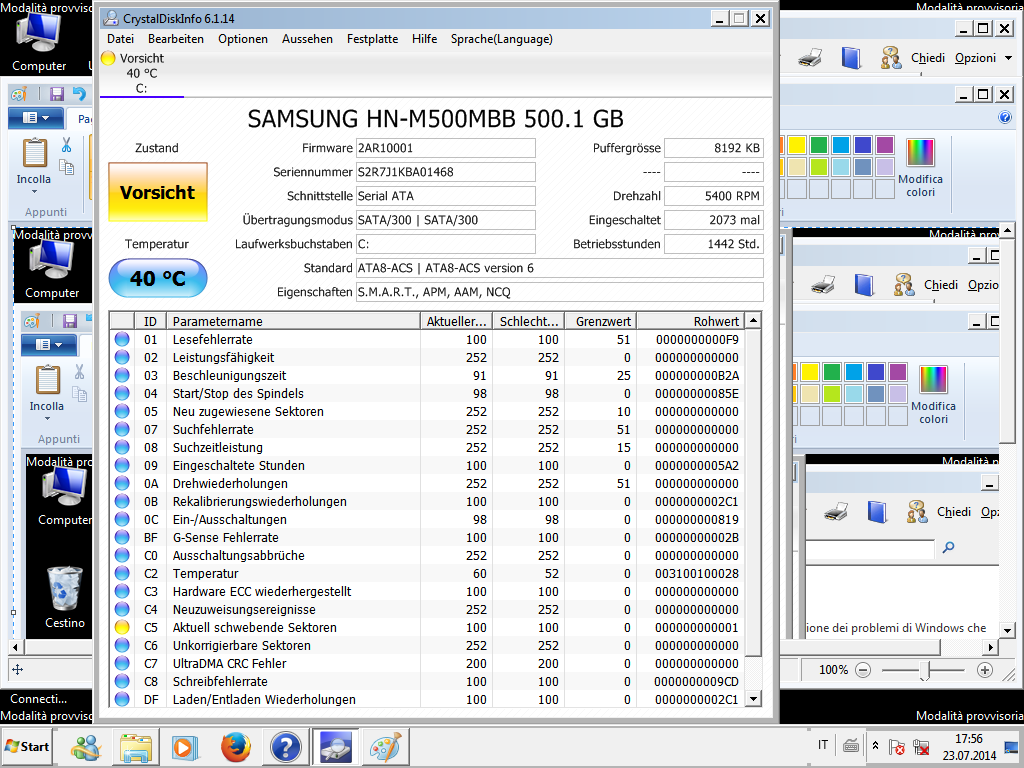Screen dimensions: 1024x768
Task: Switch to the CrystalDiskInfo taskbar button
Action: click(x=336, y=747)
